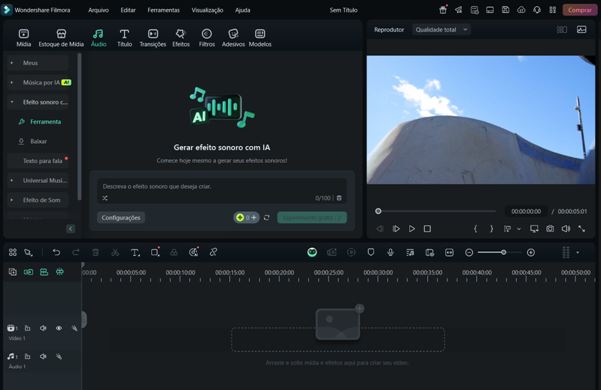Toggle the Video 1 track lock
Viewport: 603px width, 390px height.
[75, 328]
